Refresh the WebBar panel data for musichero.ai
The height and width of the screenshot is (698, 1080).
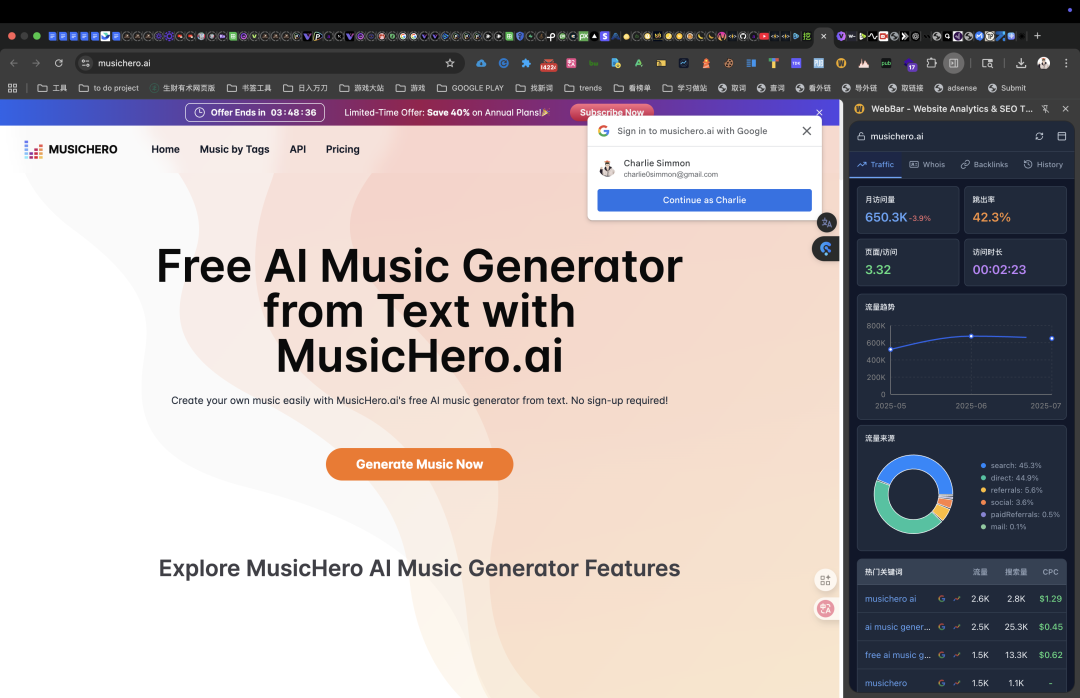[x=1039, y=136]
